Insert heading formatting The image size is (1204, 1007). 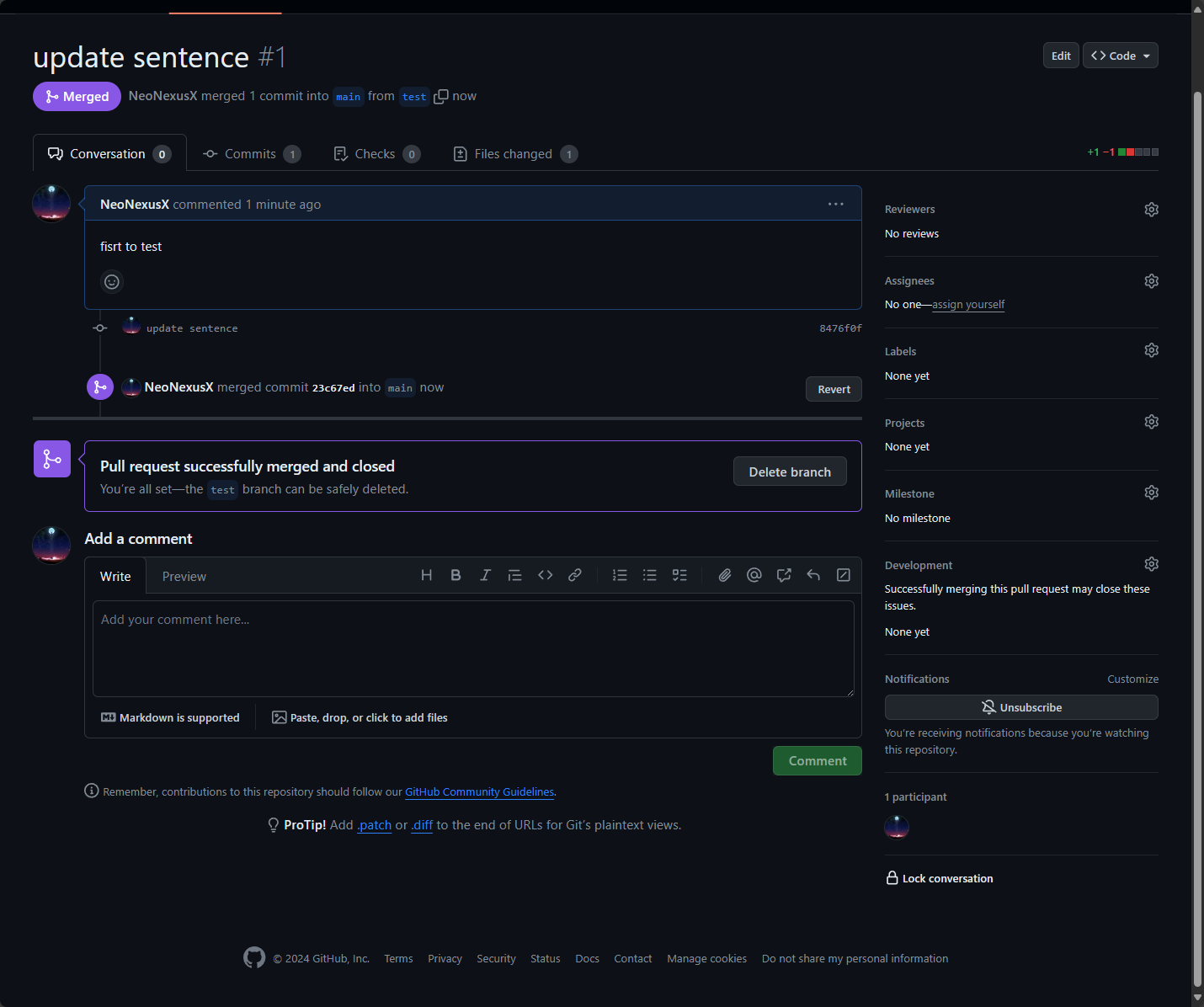point(427,575)
